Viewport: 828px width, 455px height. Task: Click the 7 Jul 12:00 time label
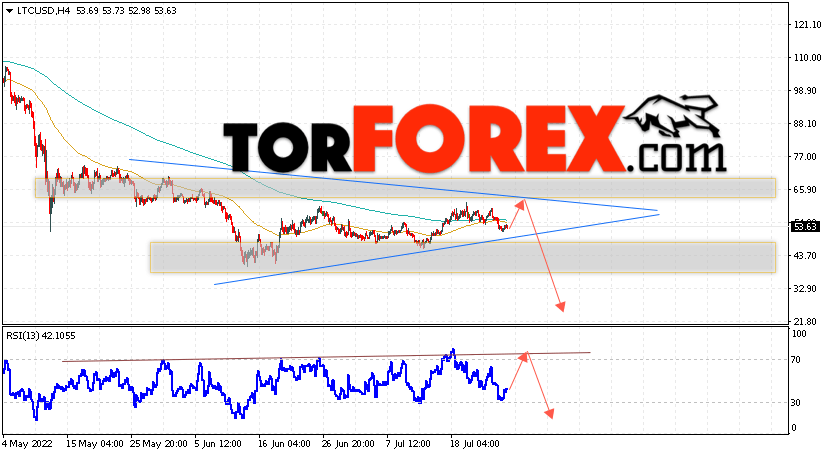coord(410,444)
